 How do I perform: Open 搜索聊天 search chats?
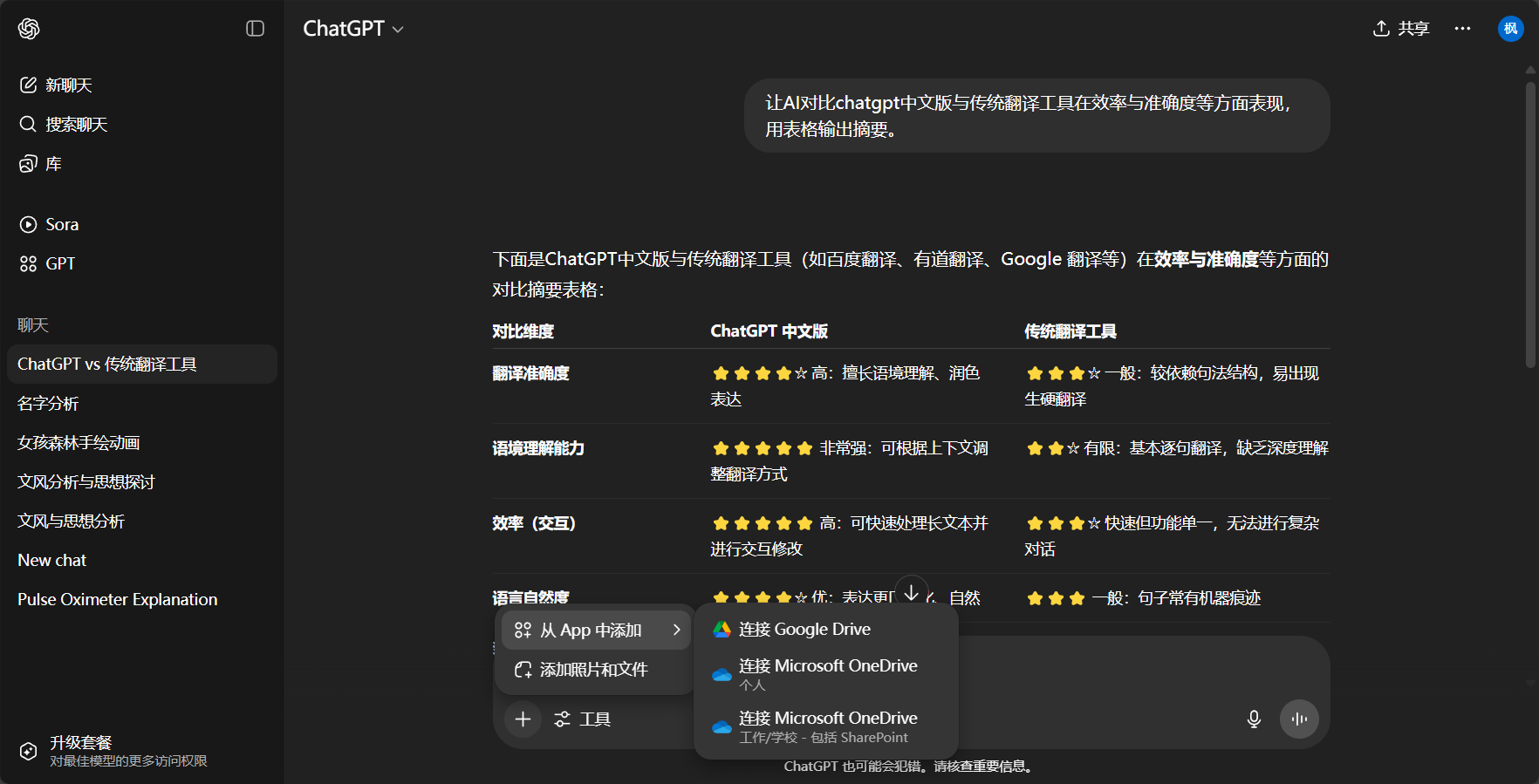click(x=141, y=124)
